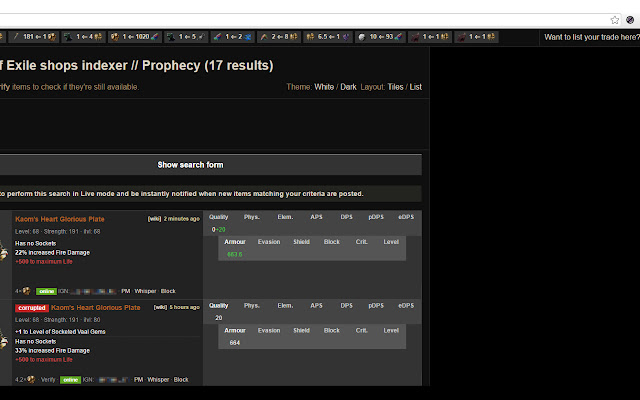
Task: Click online badge on the first listing
Action: click(x=46, y=291)
